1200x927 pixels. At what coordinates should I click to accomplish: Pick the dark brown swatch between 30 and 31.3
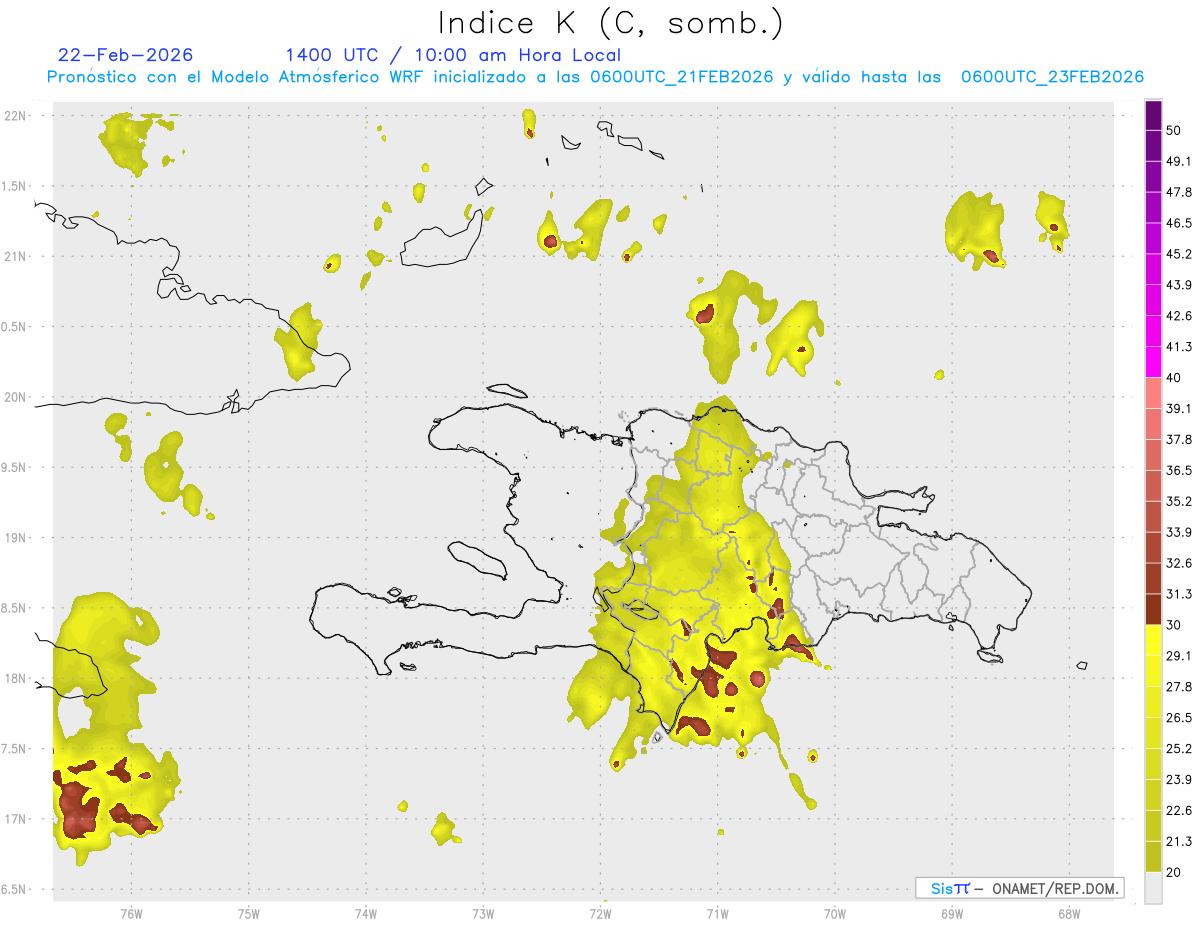point(1153,608)
